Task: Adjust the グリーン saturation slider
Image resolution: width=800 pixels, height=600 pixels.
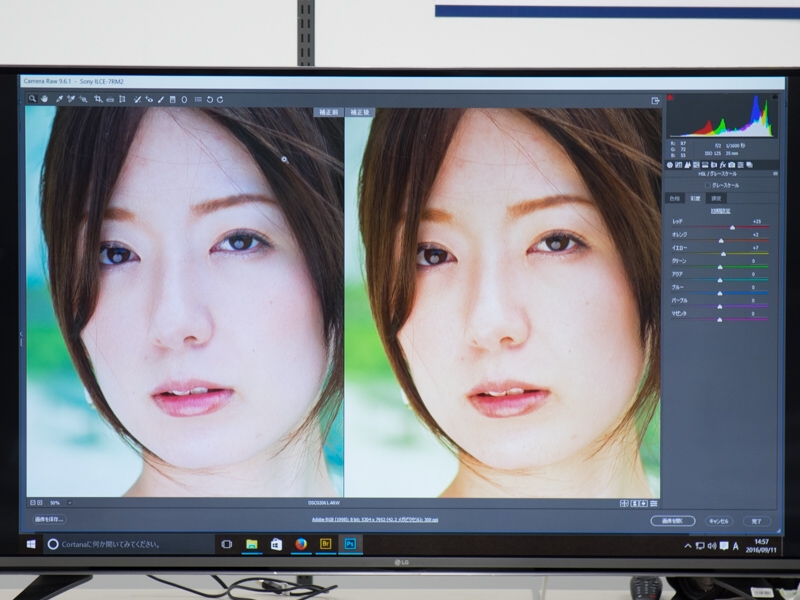Action: [x=720, y=267]
